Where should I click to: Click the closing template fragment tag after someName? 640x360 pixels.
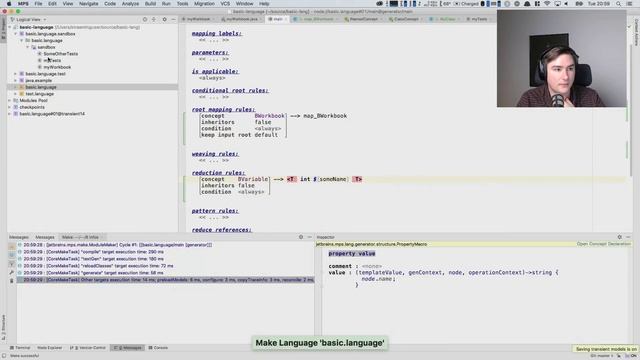(357, 179)
